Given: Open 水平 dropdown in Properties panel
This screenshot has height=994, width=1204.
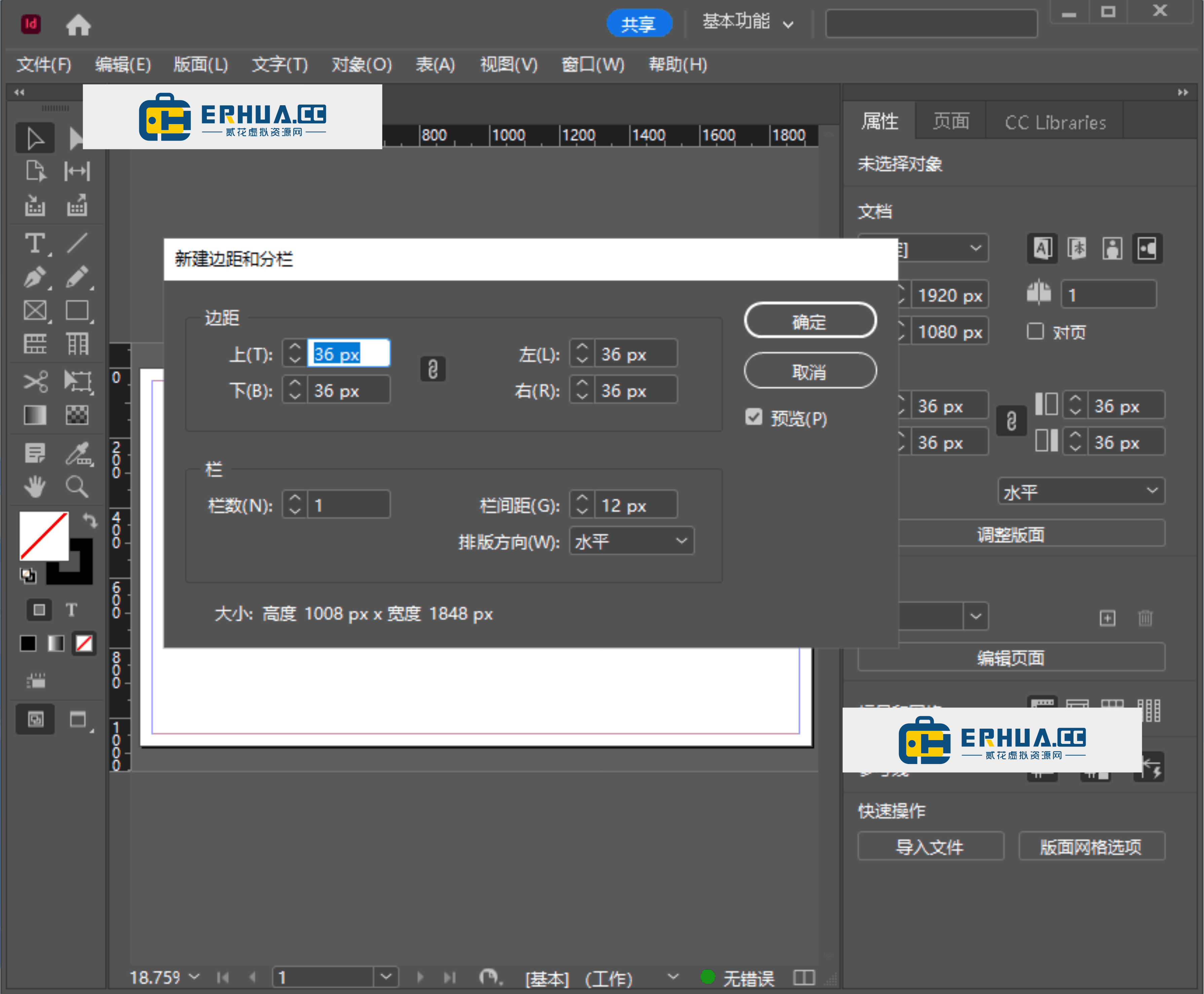Looking at the screenshot, I should click(x=1081, y=492).
